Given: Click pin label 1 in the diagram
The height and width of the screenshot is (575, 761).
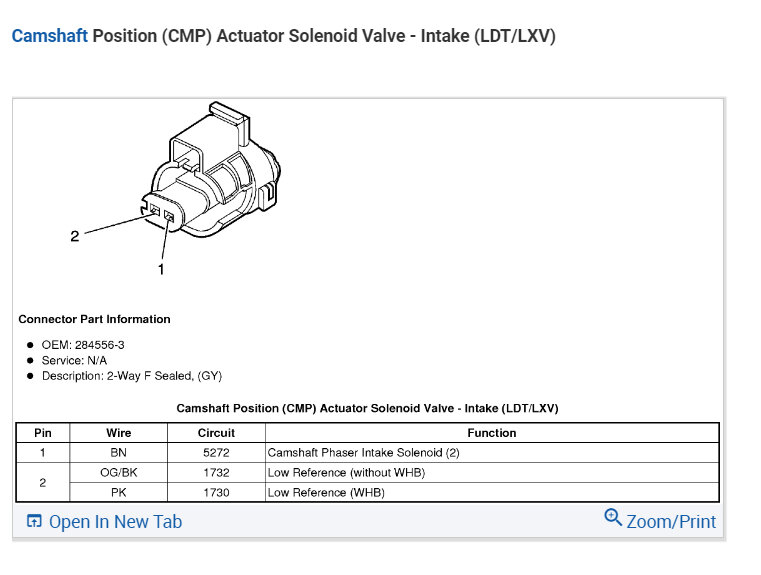Looking at the screenshot, I should click(x=160, y=269).
